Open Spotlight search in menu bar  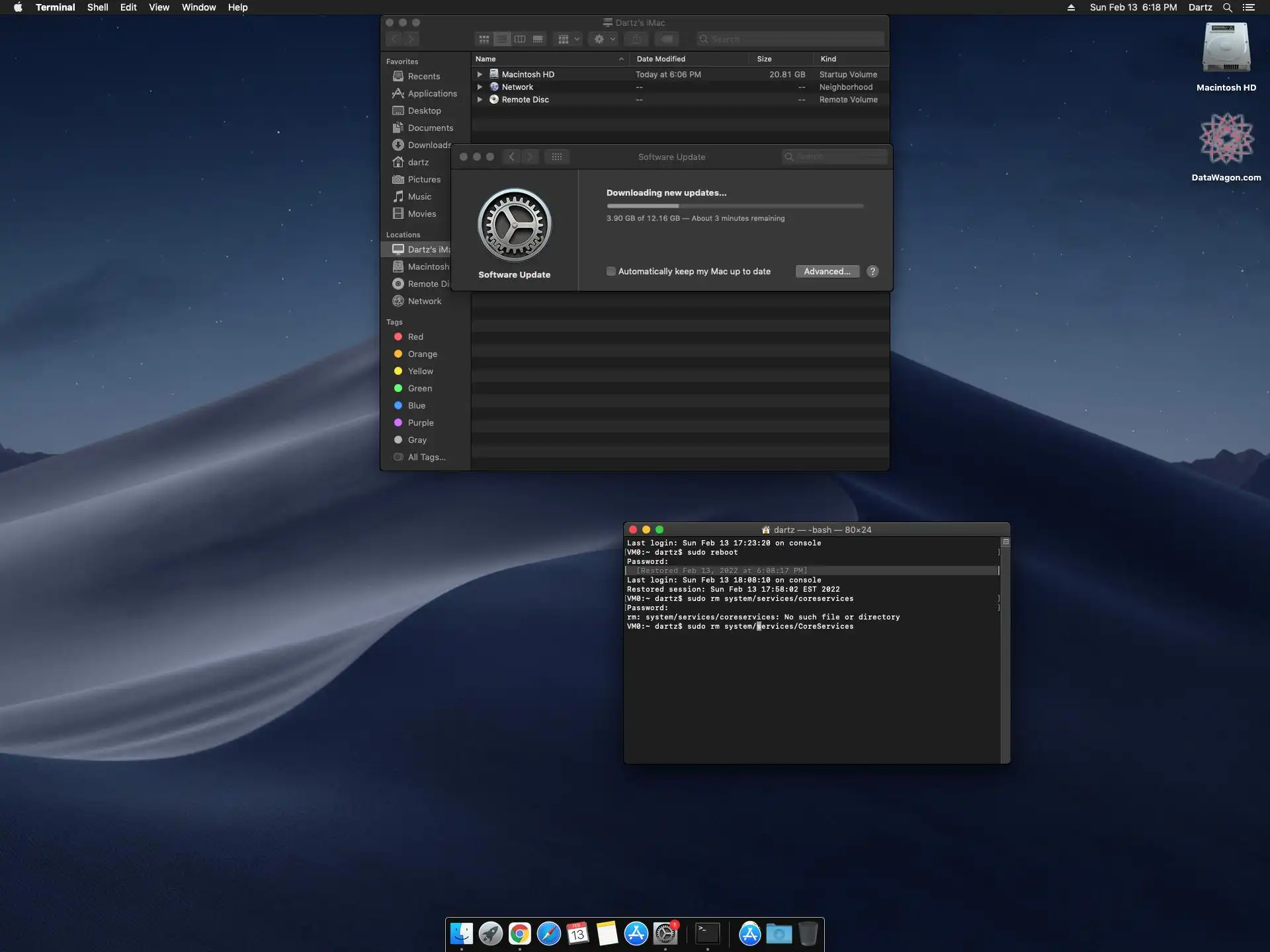tap(1227, 7)
